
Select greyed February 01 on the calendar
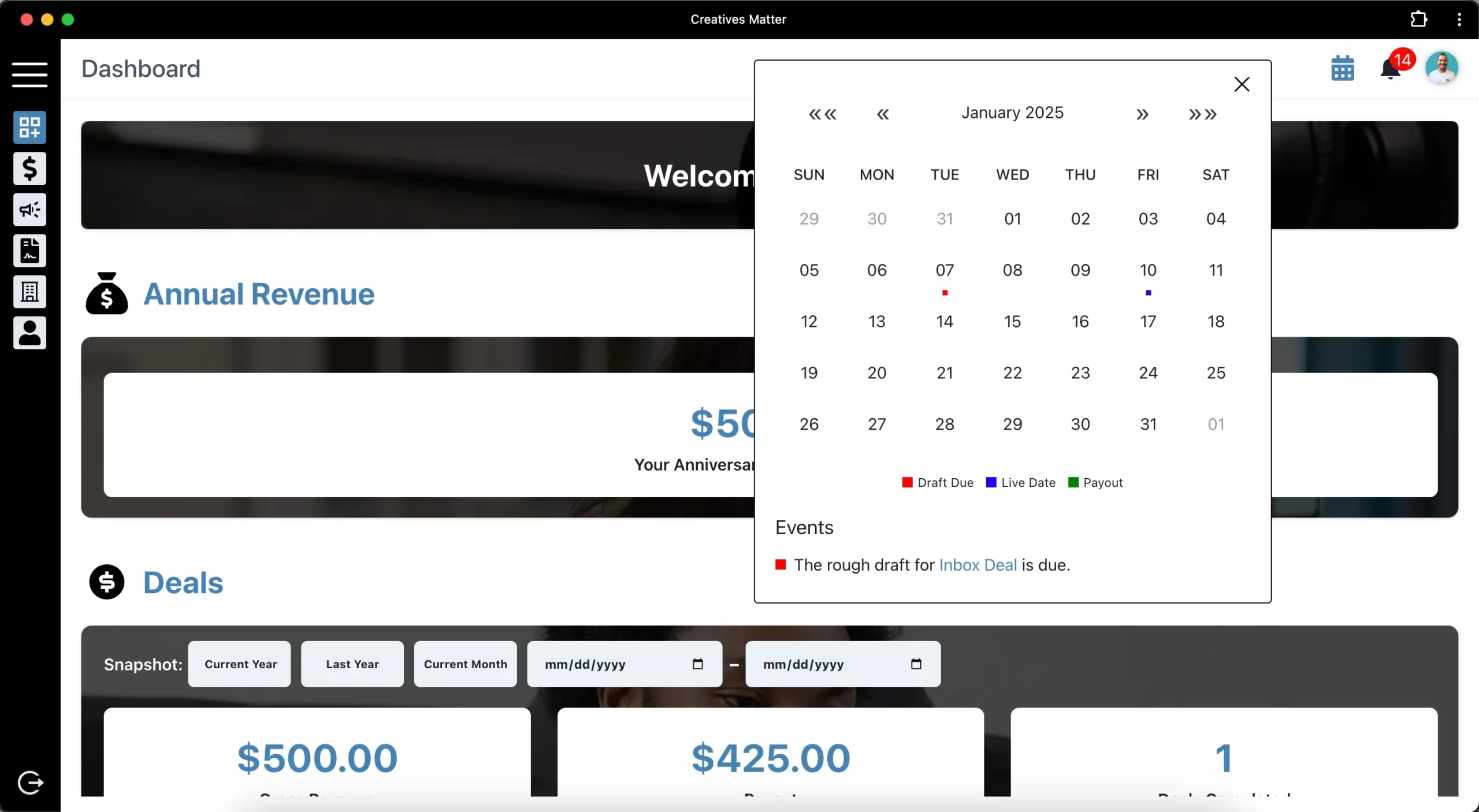(1216, 424)
